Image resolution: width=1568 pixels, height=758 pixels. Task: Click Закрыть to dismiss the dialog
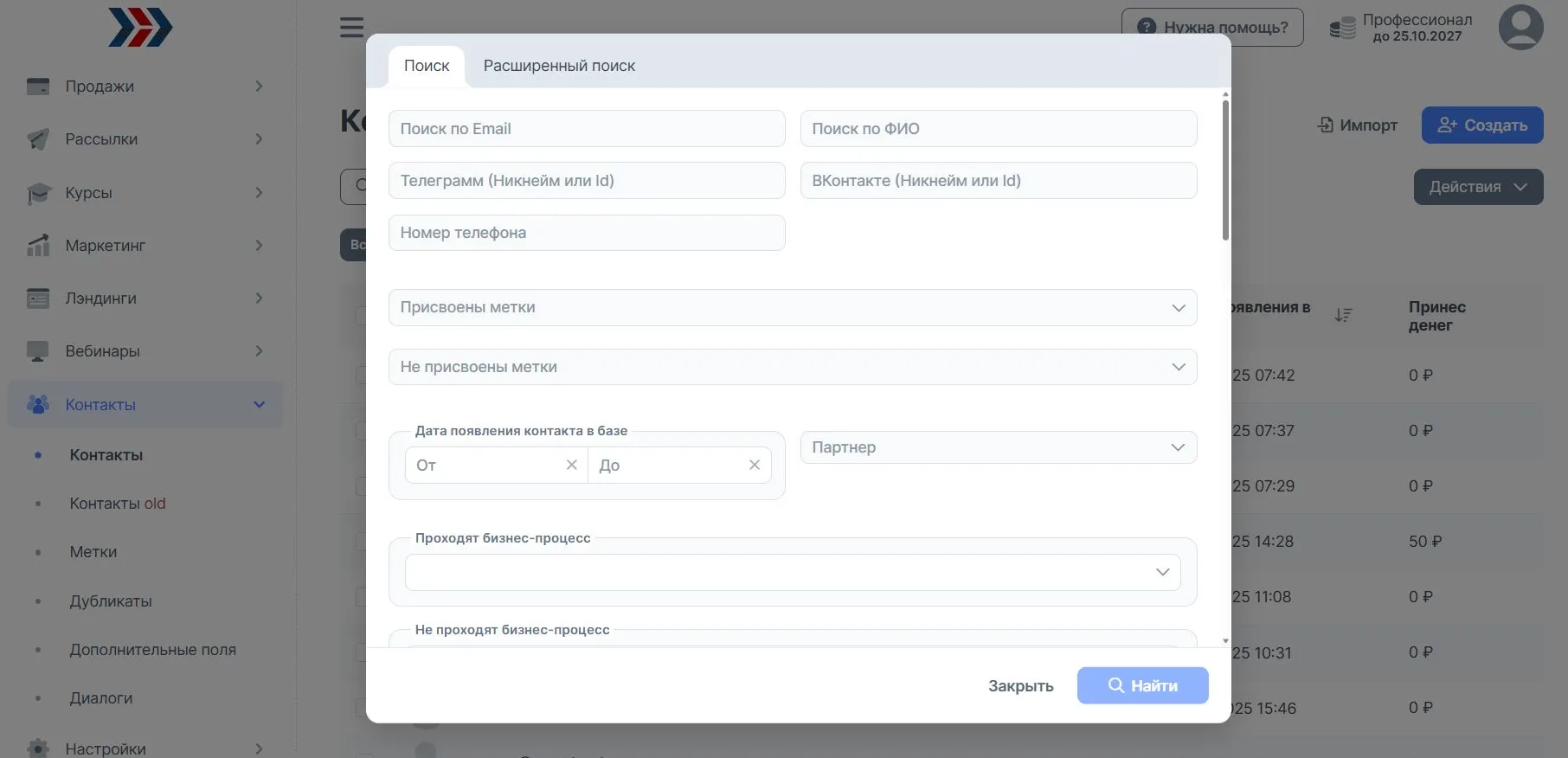(x=1020, y=686)
